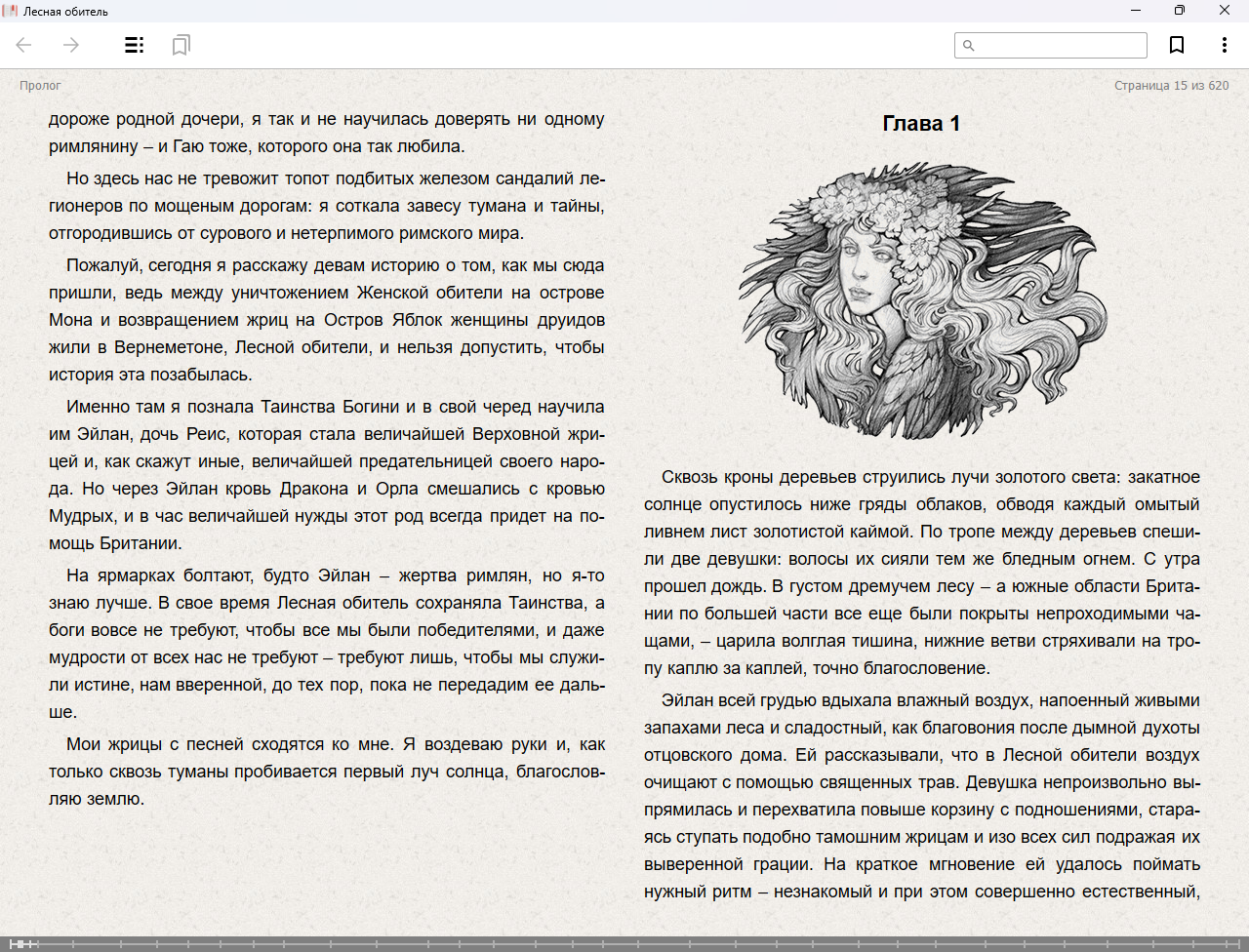This screenshot has height=952, width=1249.
Task: Restore down the reader window
Action: [x=1180, y=11]
